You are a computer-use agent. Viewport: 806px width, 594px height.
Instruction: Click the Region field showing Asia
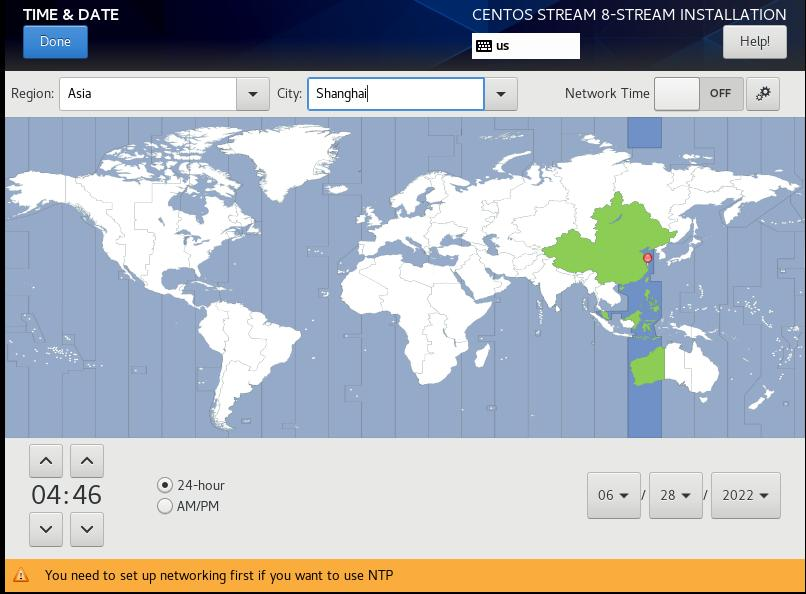tap(148, 94)
